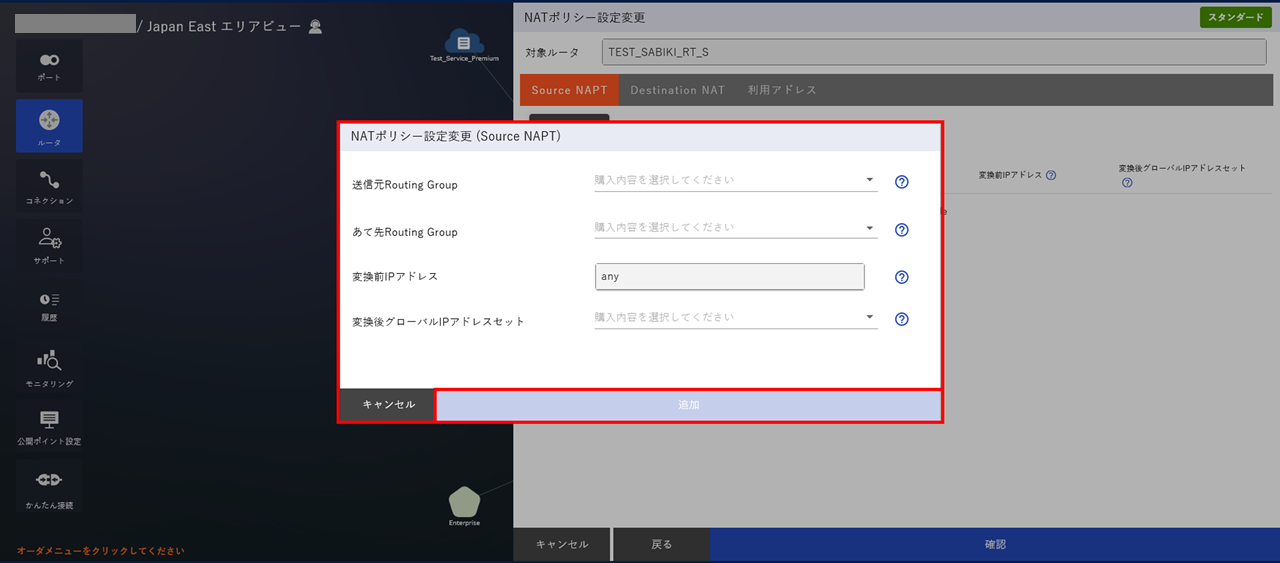
Task: Click help icon in 変換前IPアドレス table header
Action: [1051, 175]
